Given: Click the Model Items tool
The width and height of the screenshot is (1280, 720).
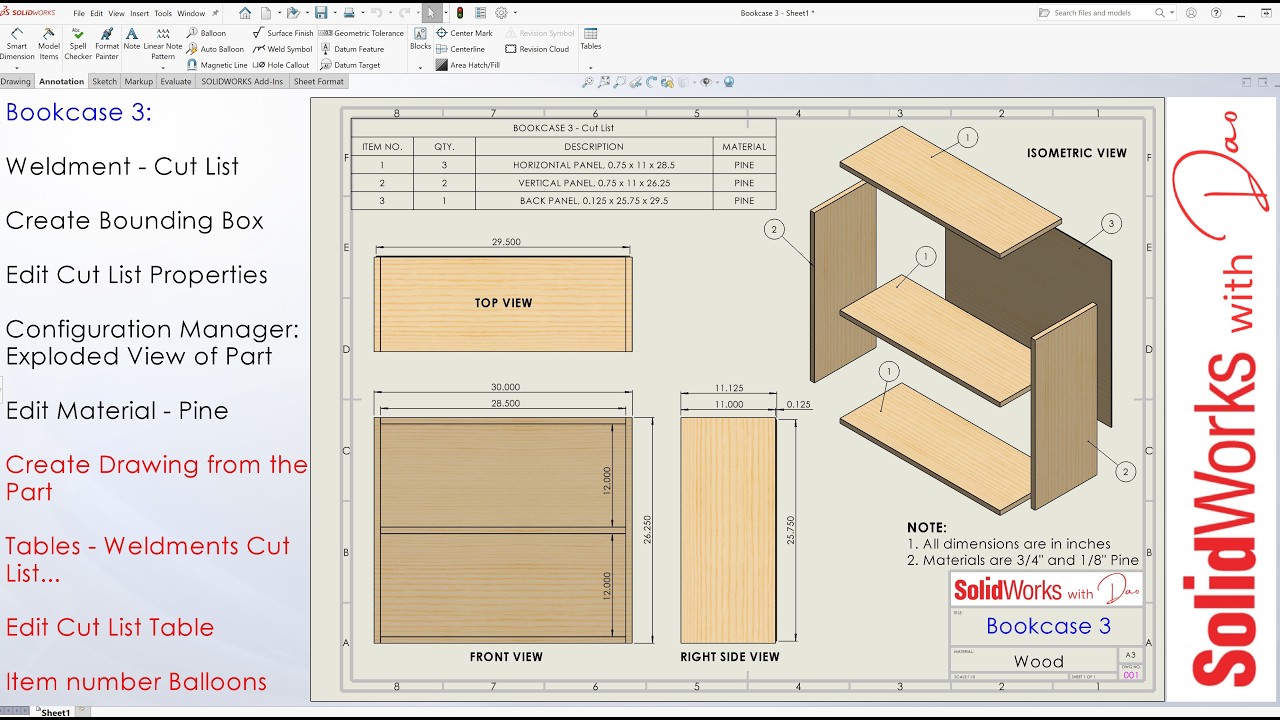Looking at the screenshot, I should (48, 45).
